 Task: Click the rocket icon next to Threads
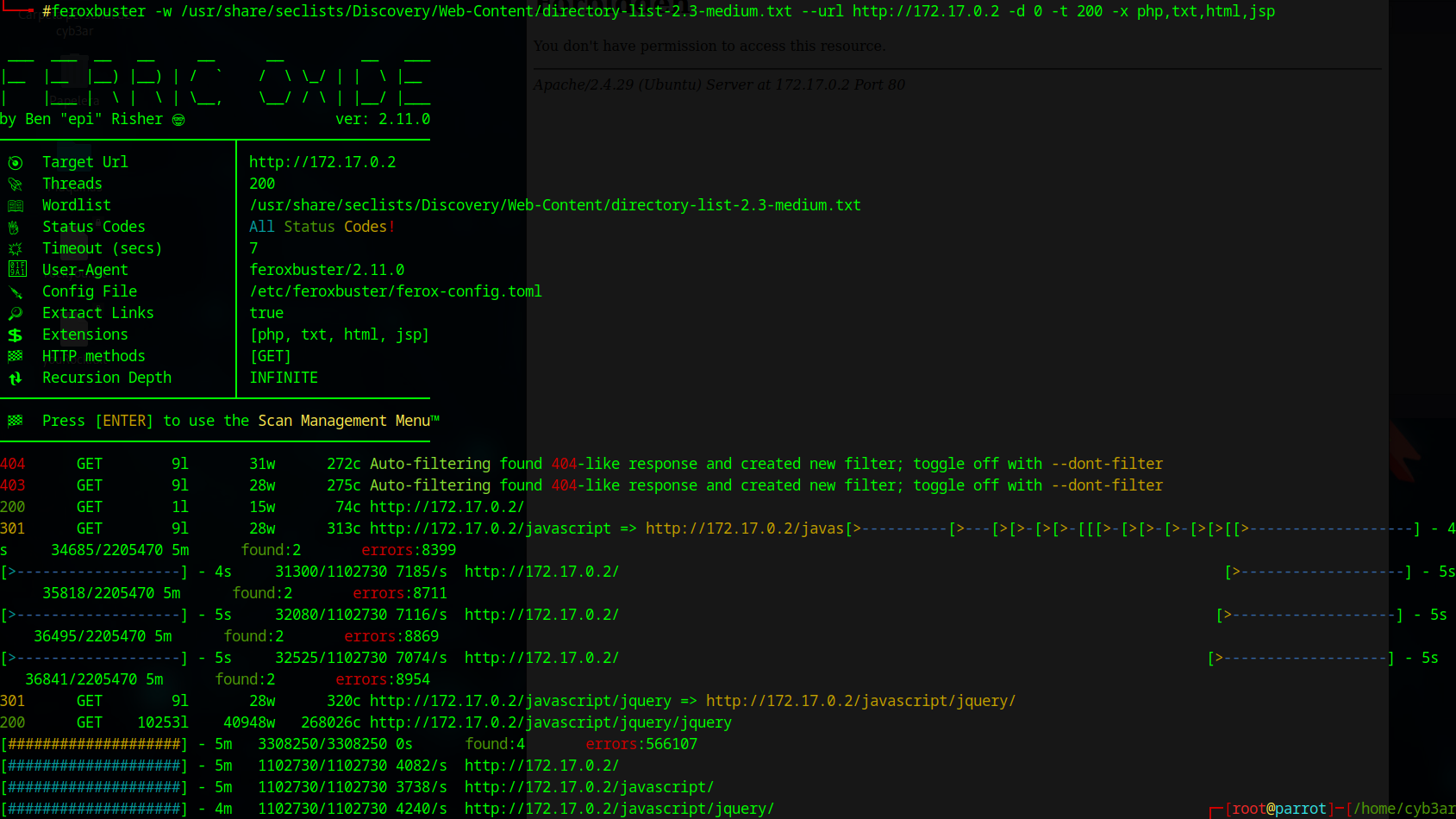(16, 184)
